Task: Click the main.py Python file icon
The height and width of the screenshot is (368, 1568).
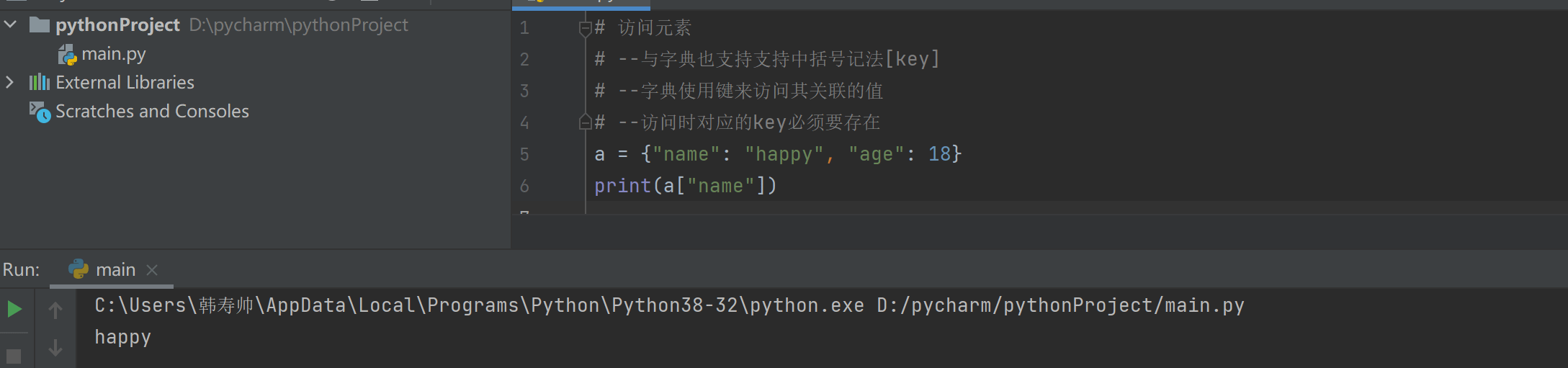Action: (x=67, y=54)
